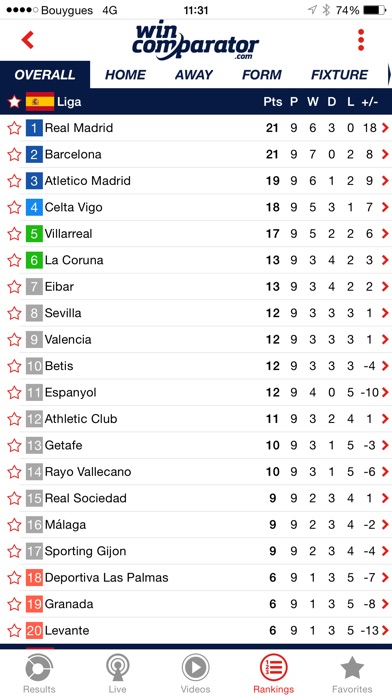Toggle favorite star for Villarreal
Viewport: 392px width, 696px height.
tap(14, 234)
